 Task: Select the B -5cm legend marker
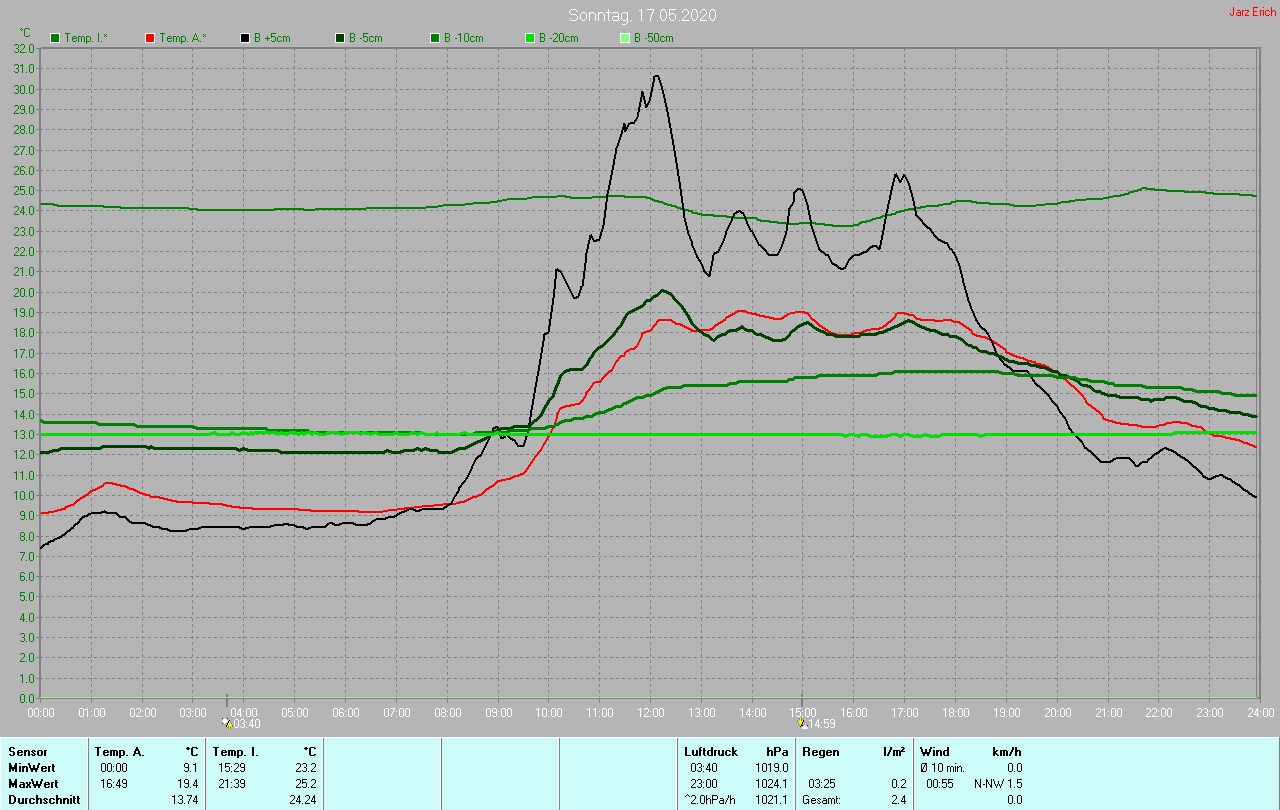pos(340,38)
